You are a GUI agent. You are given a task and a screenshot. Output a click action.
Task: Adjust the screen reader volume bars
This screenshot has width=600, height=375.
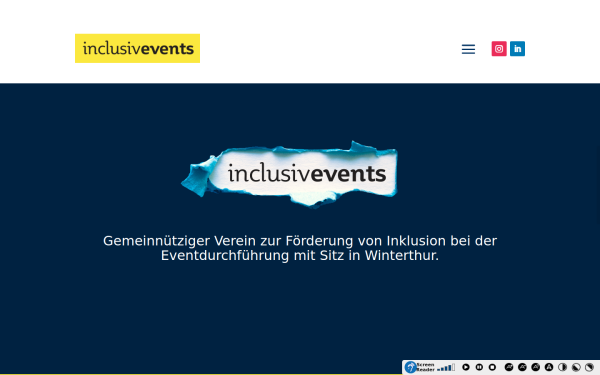[x=446, y=368]
